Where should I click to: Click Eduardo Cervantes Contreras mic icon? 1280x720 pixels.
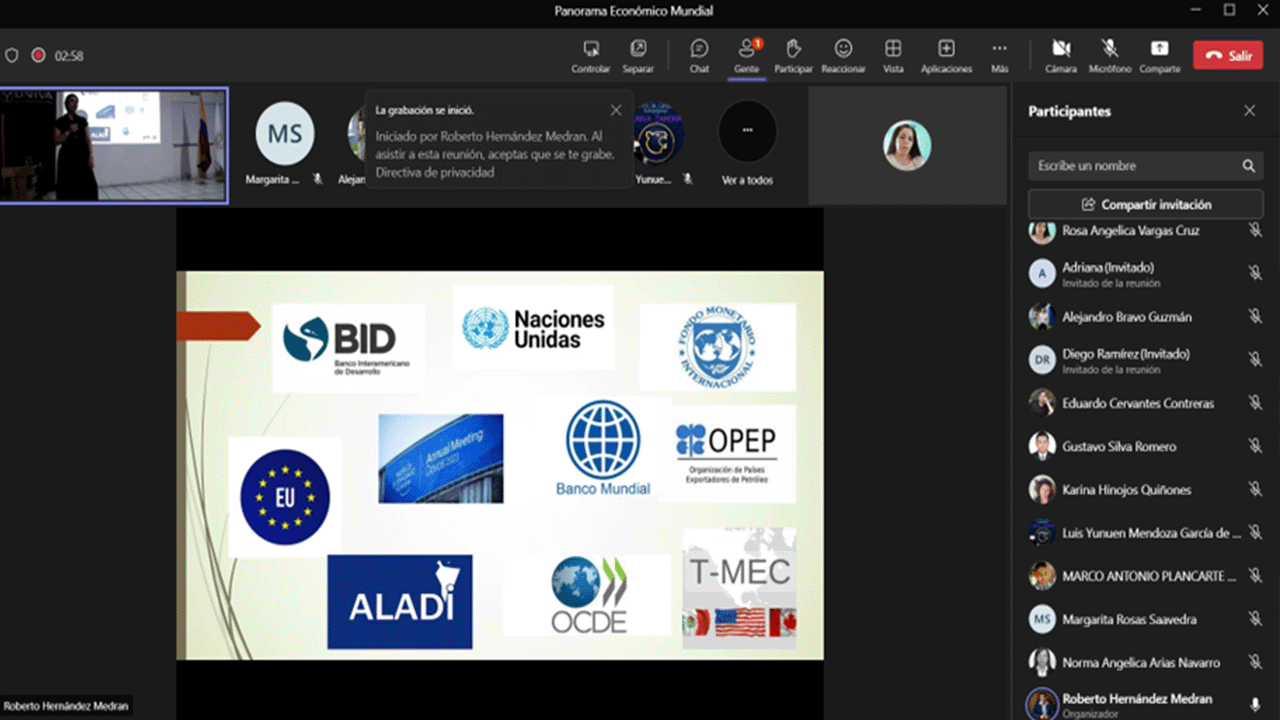point(1255,403)
